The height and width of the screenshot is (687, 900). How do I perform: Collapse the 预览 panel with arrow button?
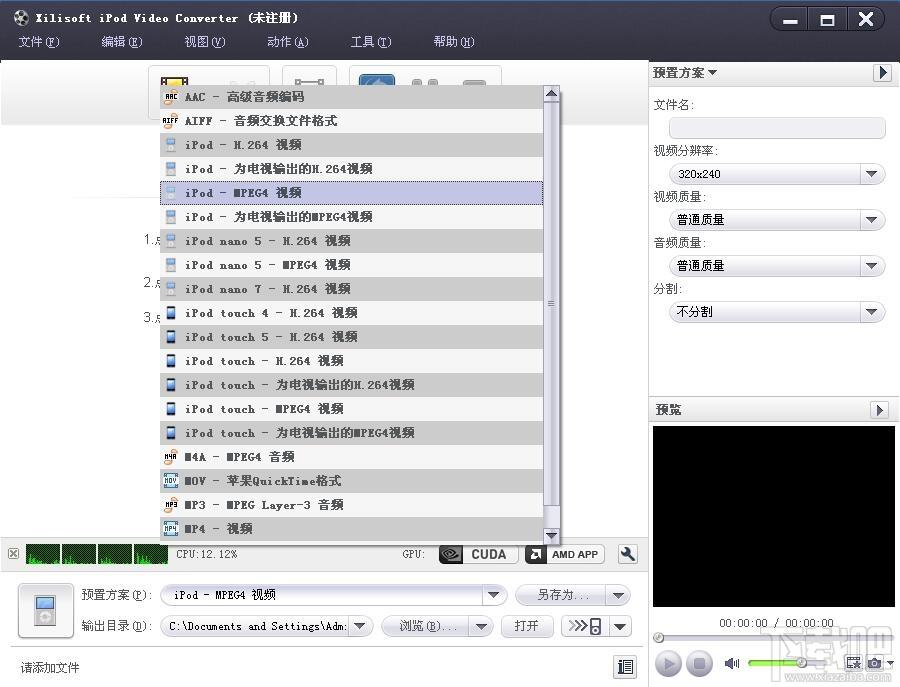pyautogui.click(x=879, y=410)
